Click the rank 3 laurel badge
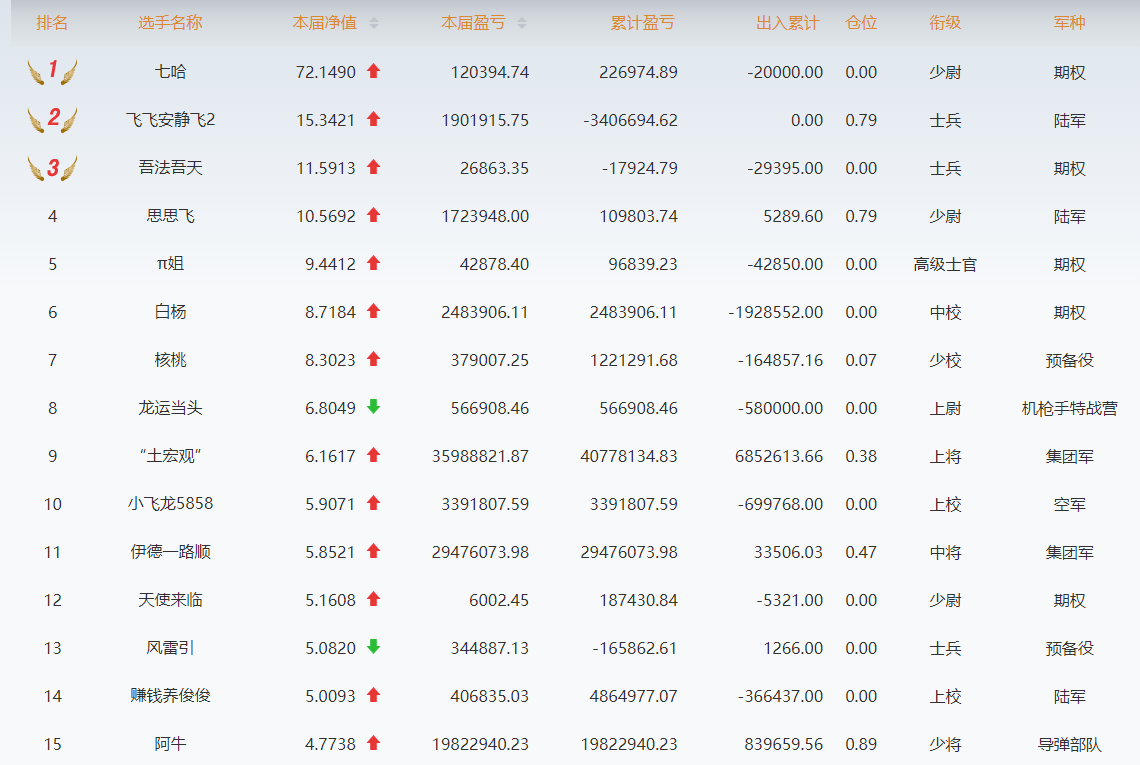Viewport: 1140px width, 765px height. [x=52, y=167]
